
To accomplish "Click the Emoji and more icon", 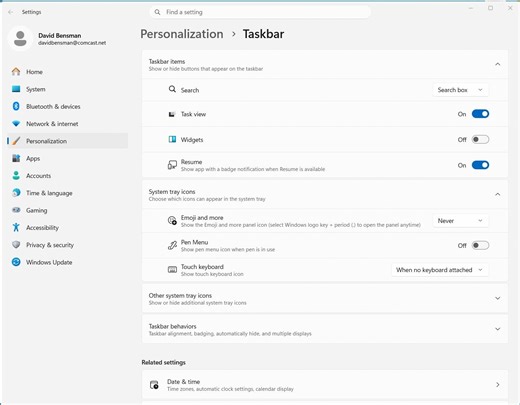I will (x=172, y=221).
